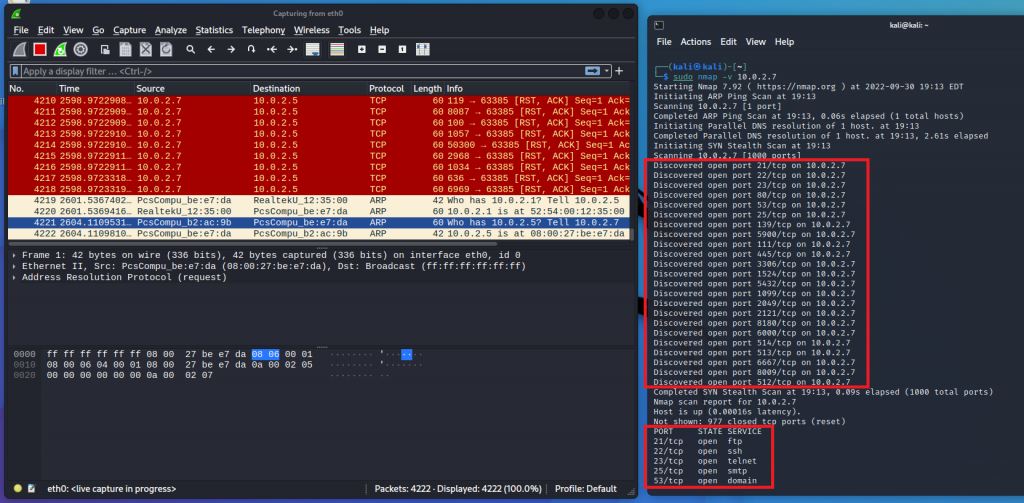Sort packets by Destination column header
This screenshot has height=503, width=1024.
[x=308, y=88]
